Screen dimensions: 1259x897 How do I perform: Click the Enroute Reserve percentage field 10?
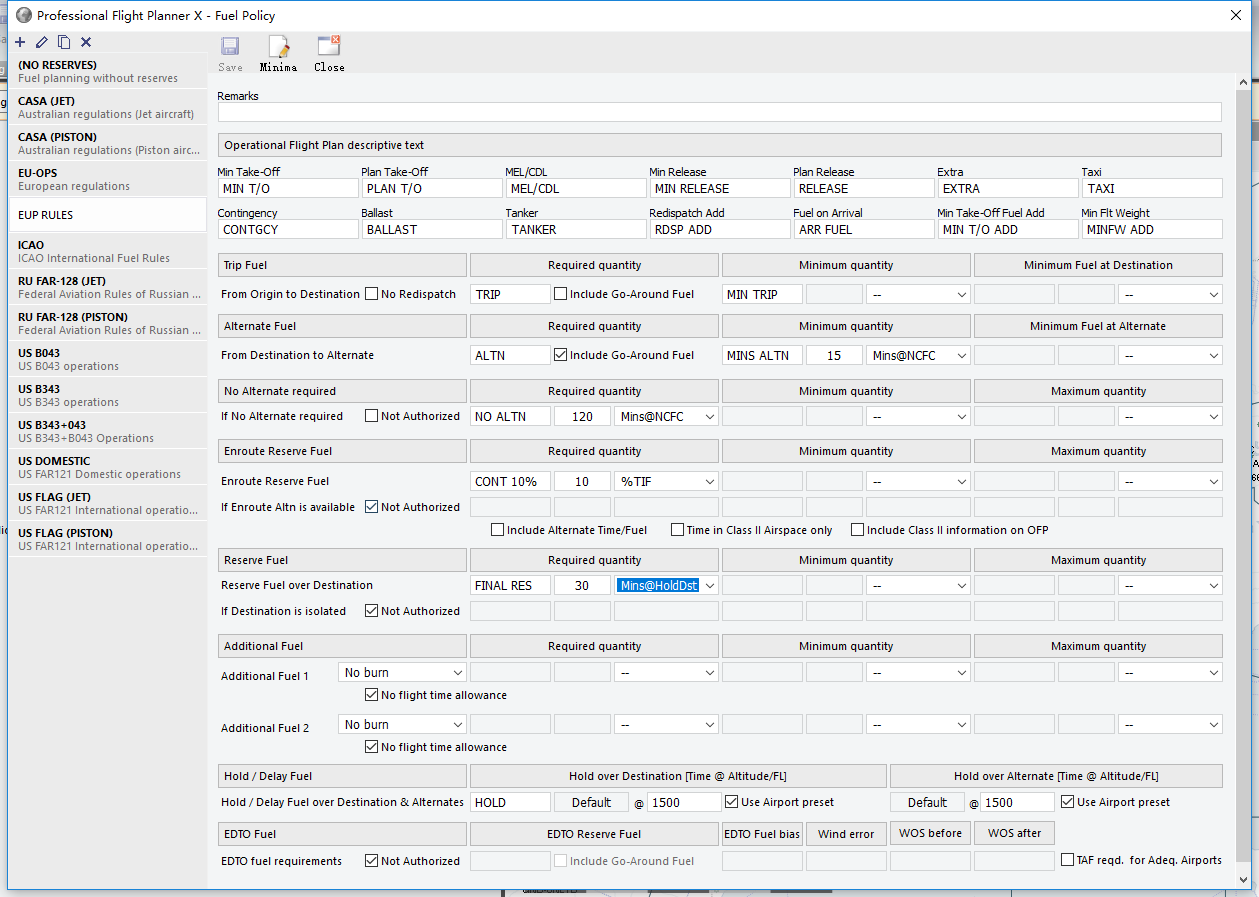click(x=582, y=481)
